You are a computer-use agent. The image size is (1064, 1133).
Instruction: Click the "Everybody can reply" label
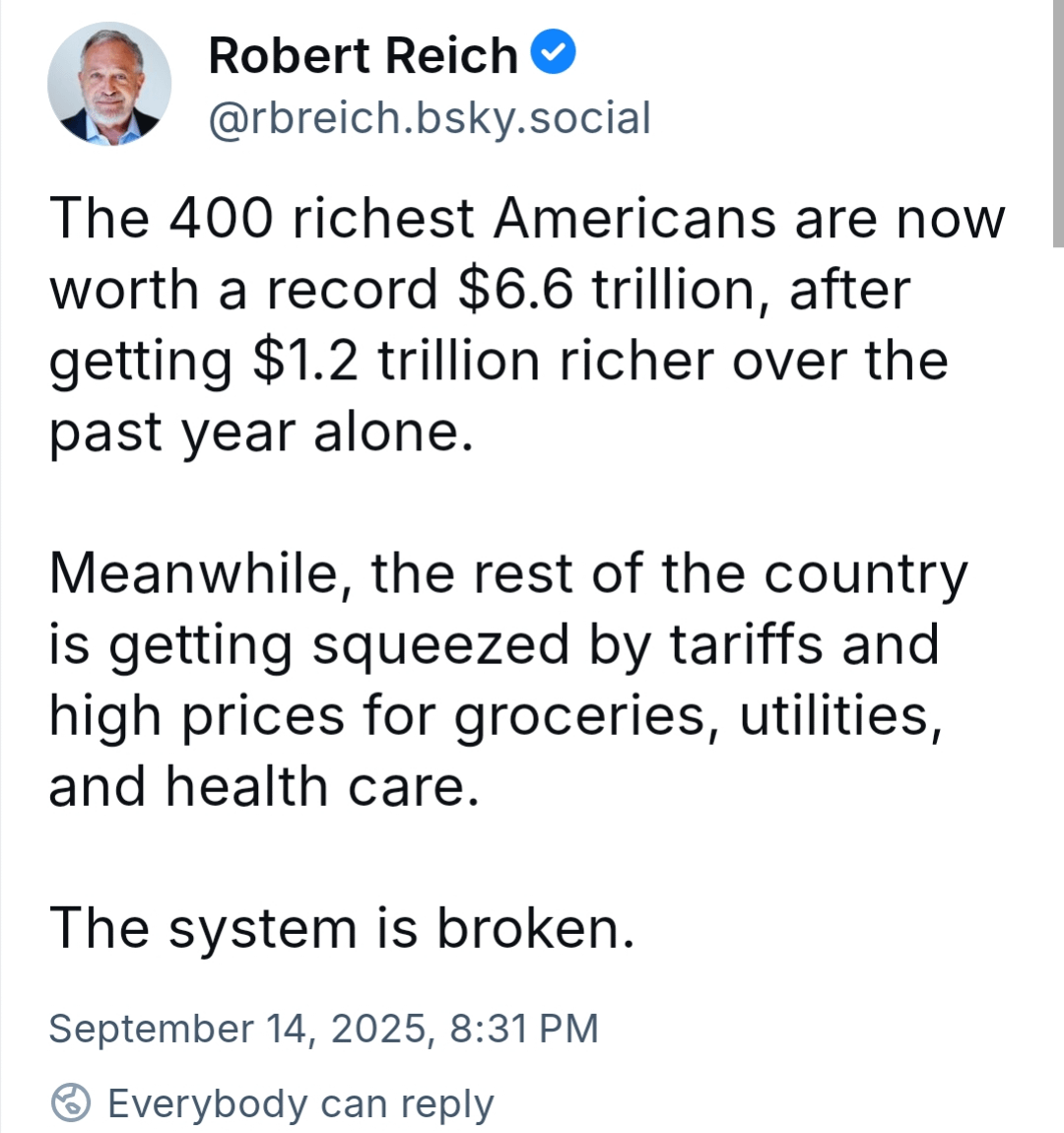point(300,1103)
